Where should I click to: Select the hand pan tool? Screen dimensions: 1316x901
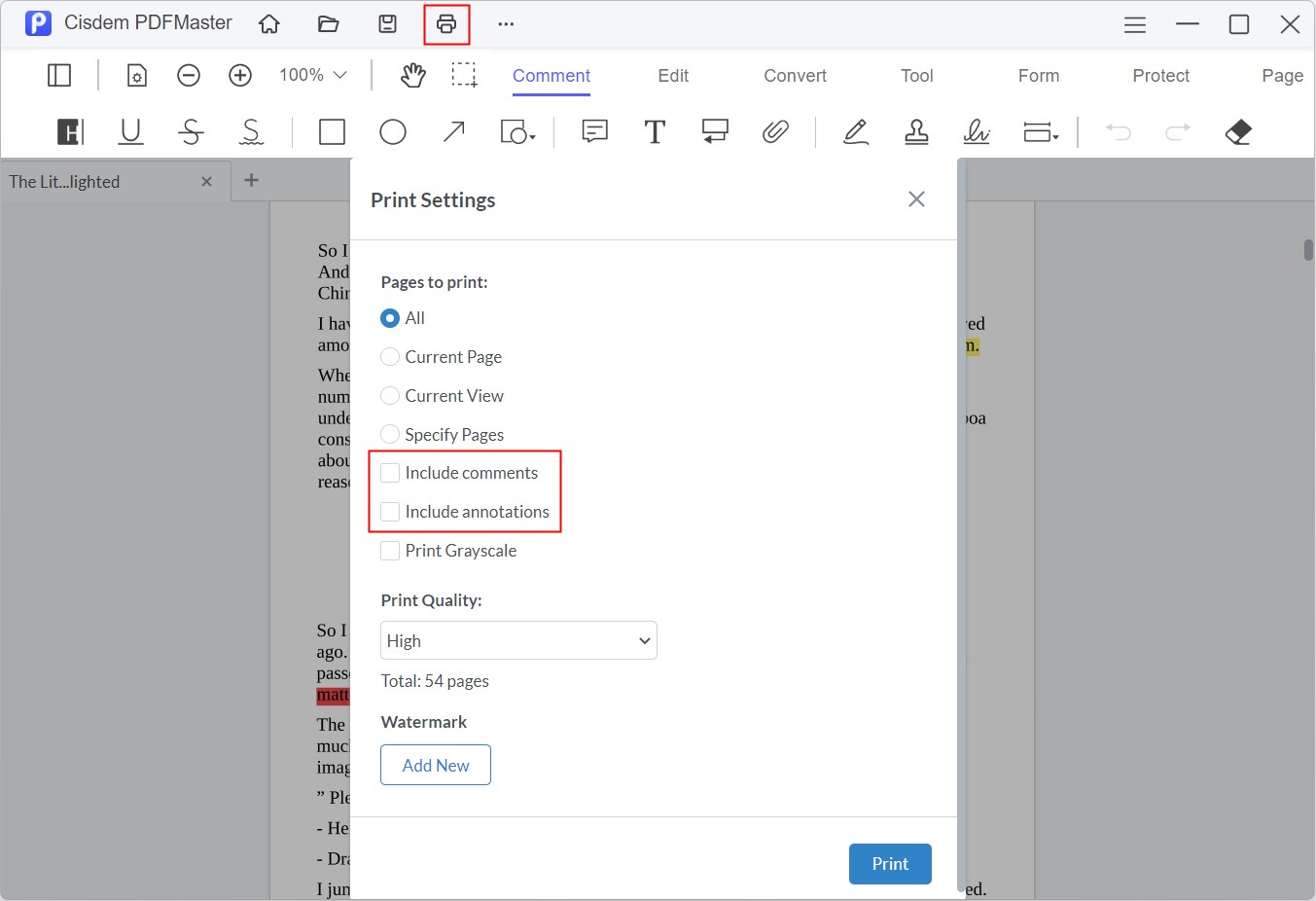point(413,75)
